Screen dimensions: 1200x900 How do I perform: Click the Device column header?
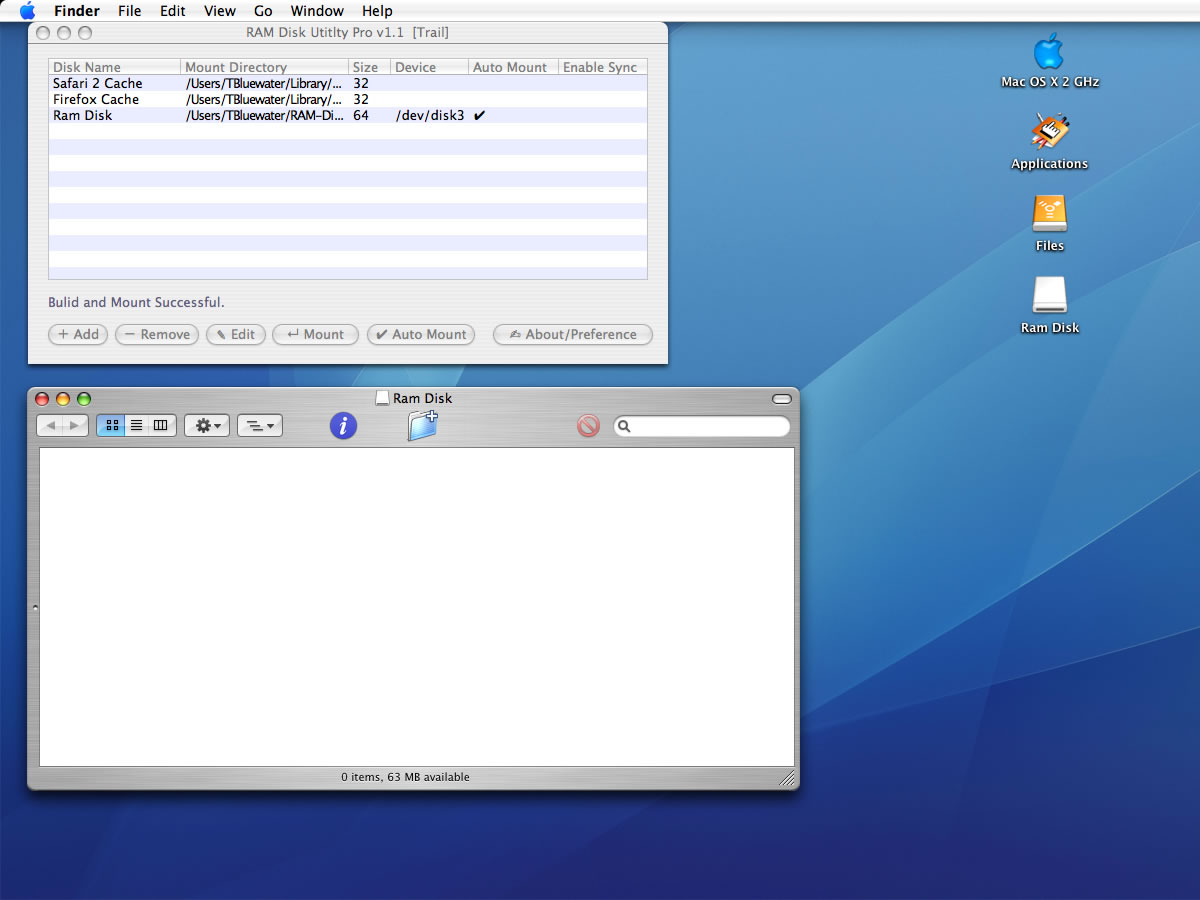point(430,67)
